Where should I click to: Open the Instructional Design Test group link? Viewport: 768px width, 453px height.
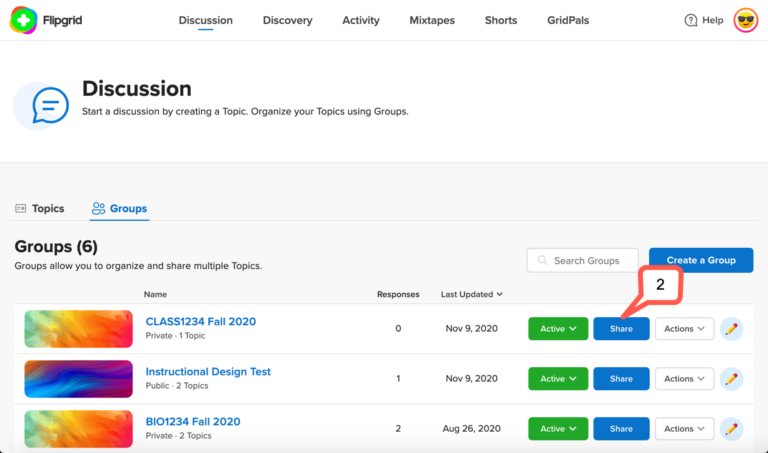(x=208, y=372)
